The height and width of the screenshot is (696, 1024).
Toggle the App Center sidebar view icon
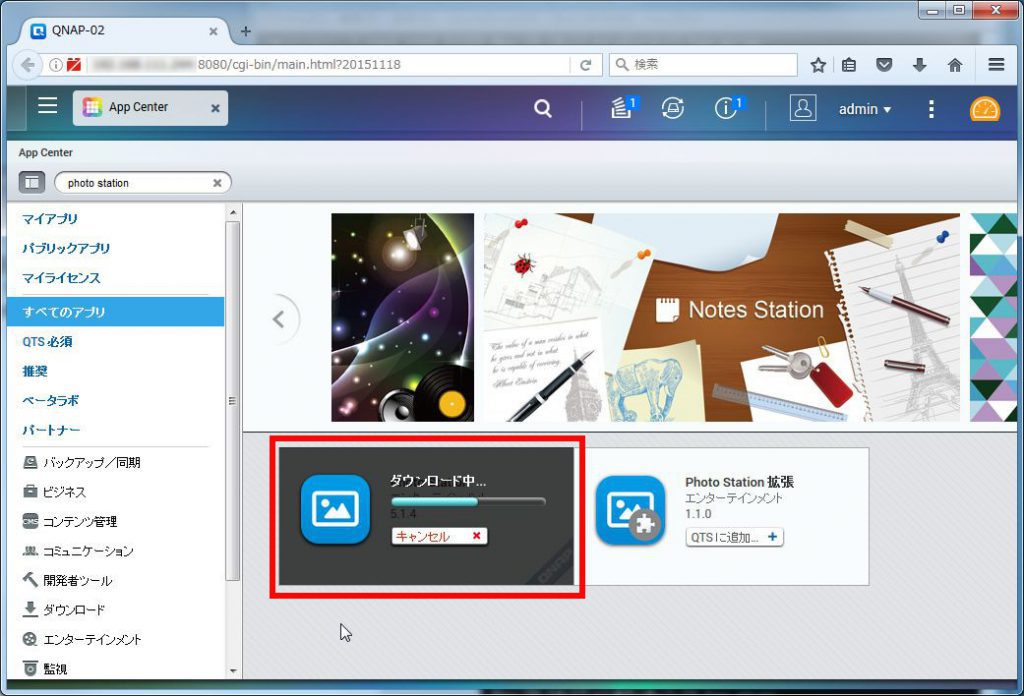(31, 183)
